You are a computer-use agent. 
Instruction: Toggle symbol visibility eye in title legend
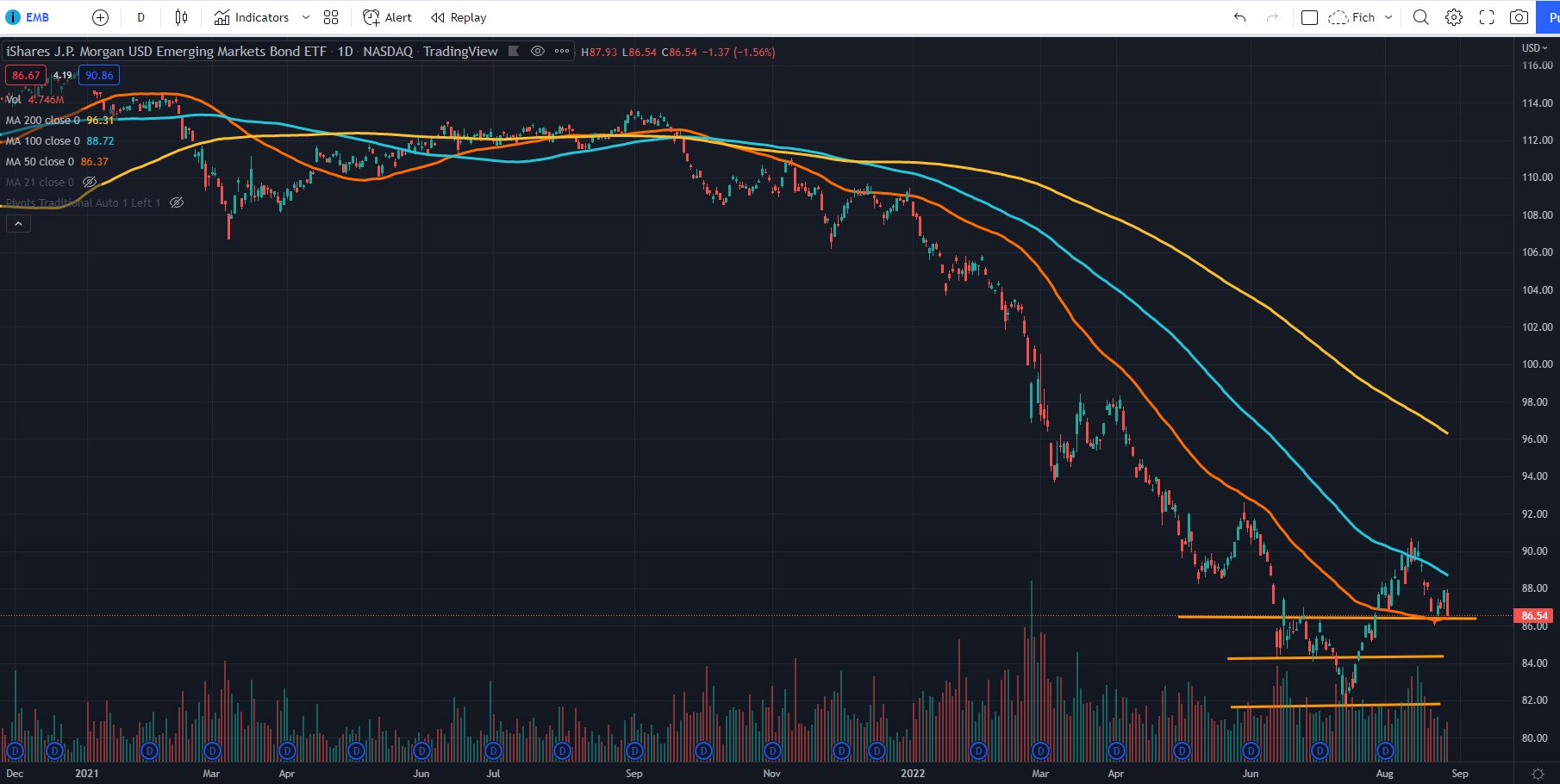tap(538, 52)
